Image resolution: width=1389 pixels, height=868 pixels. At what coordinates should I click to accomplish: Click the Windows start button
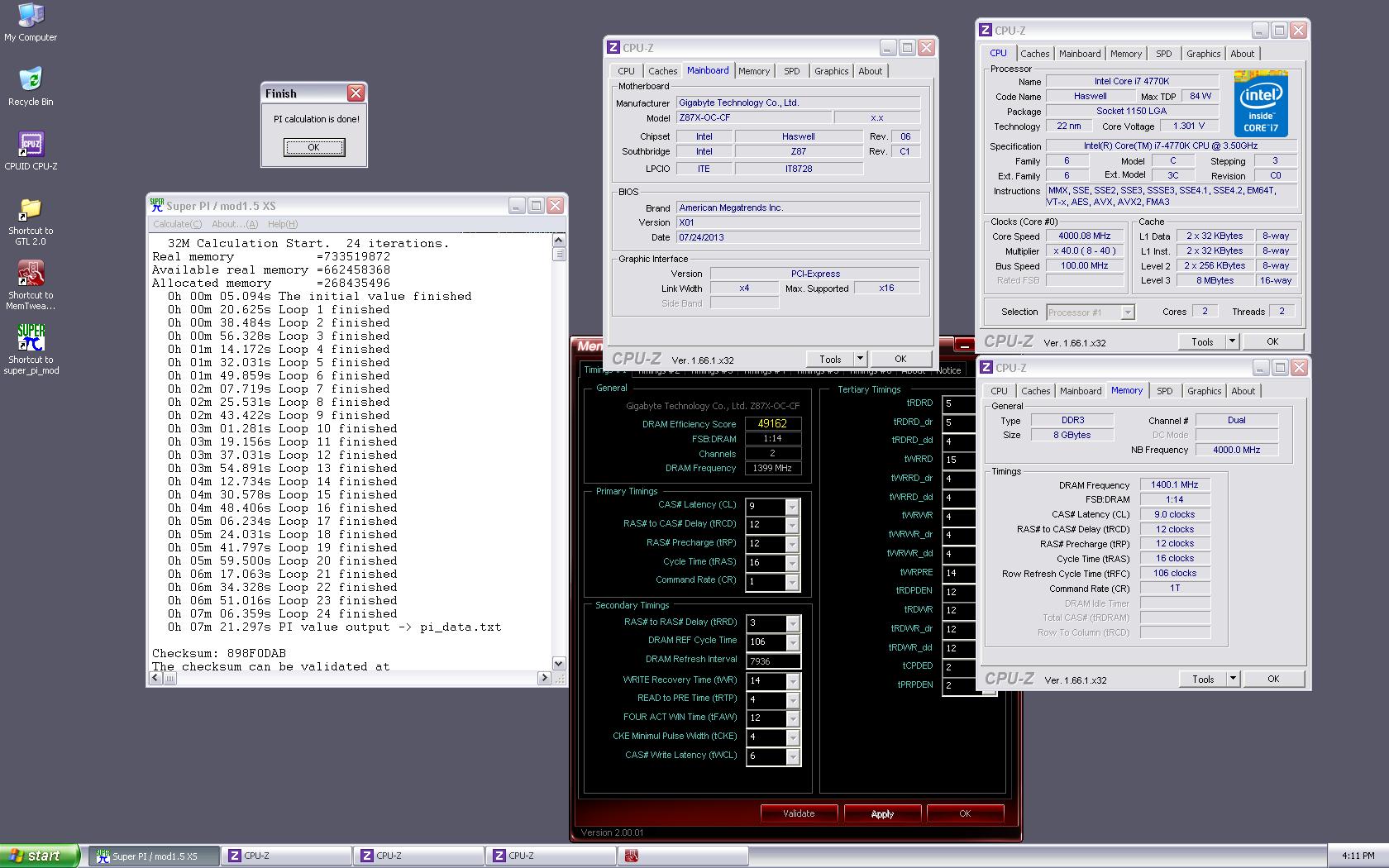click(40, 856)
